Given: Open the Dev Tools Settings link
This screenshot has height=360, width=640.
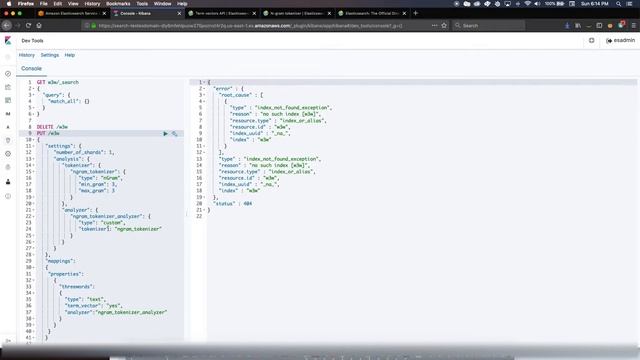Looking at the screenshot, I should (50, 55).
